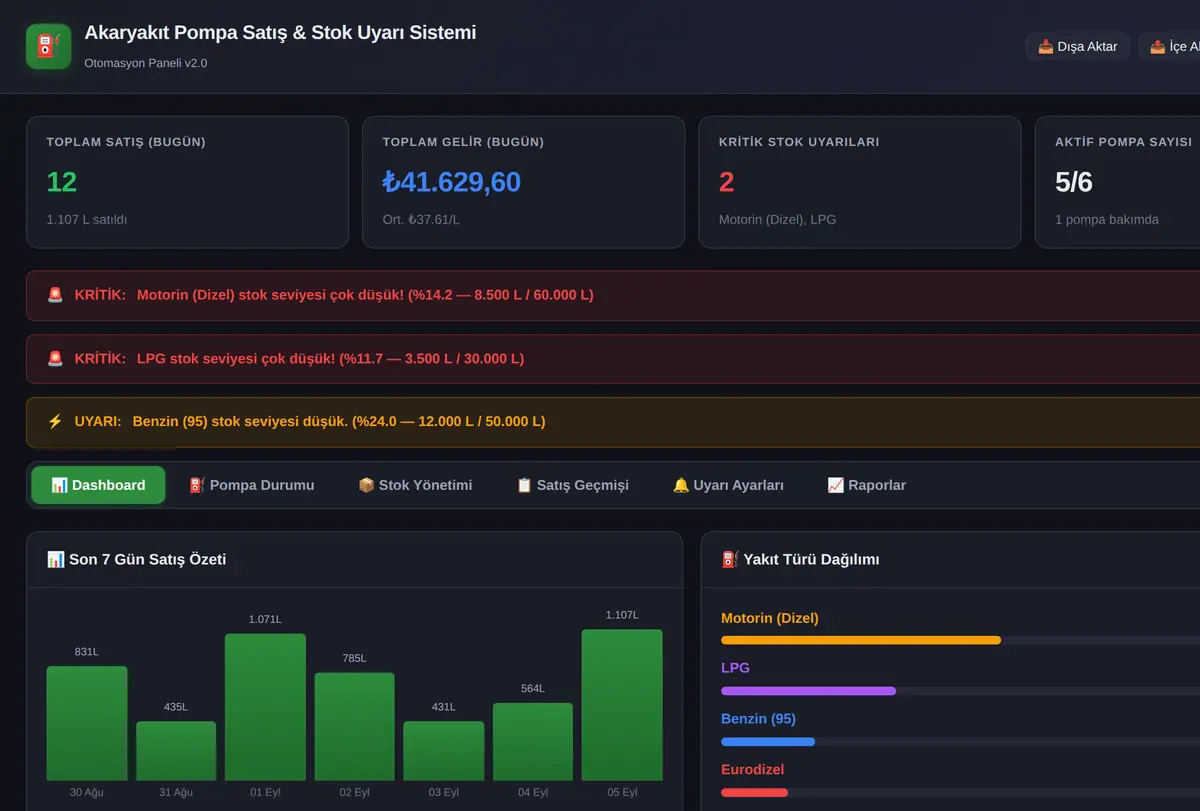Click the blue Benzin (95) distribution bar
The image size is (1200, 811).
click(768, 742)
